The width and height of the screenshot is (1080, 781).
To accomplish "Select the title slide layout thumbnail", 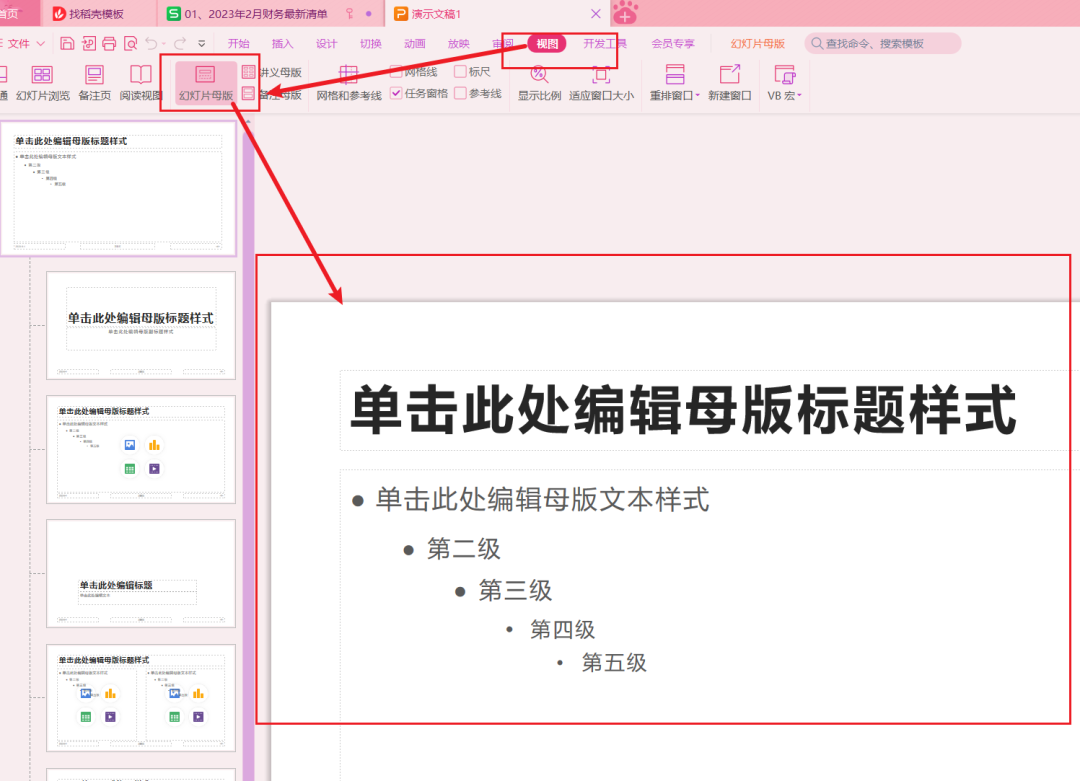I will click(141, 325).
